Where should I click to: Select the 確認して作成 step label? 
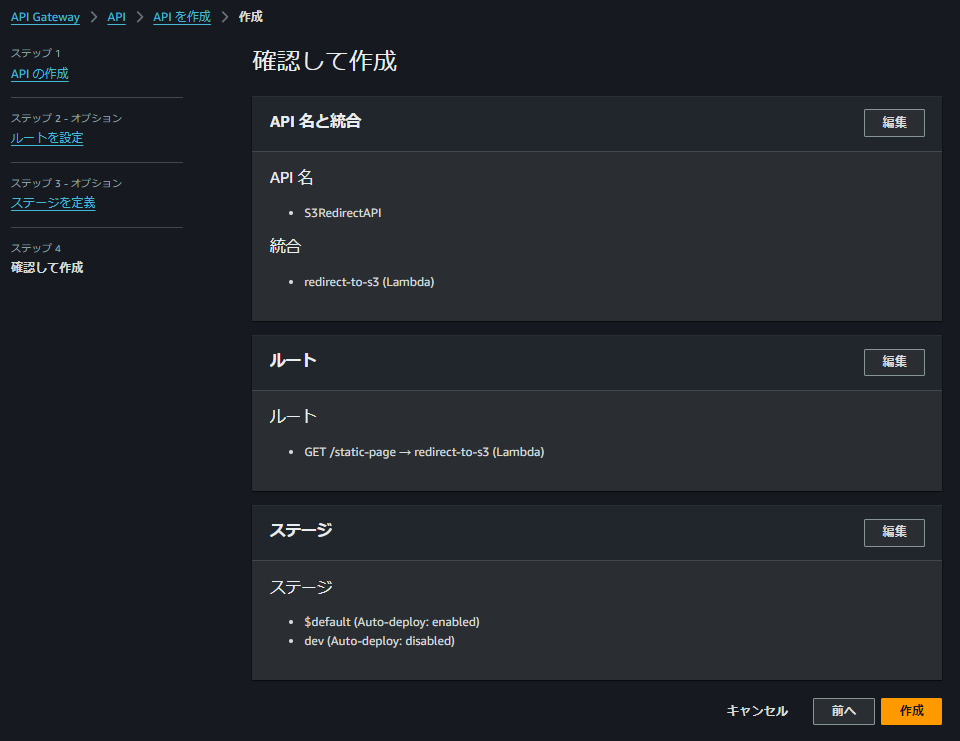[46, 267]
